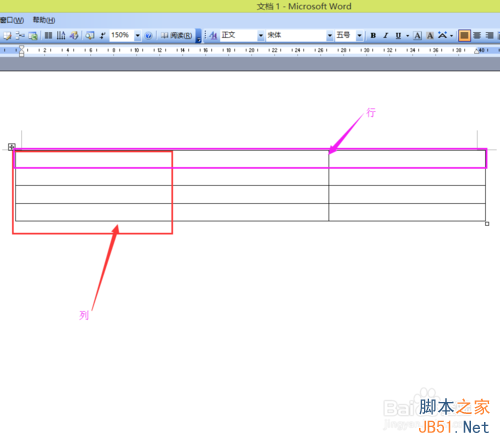Image resolution: width=500 pixels, height=441 pixels.
Task: Open the font size dropdown arrow beside 五号
Action: [x=359, y=35]
